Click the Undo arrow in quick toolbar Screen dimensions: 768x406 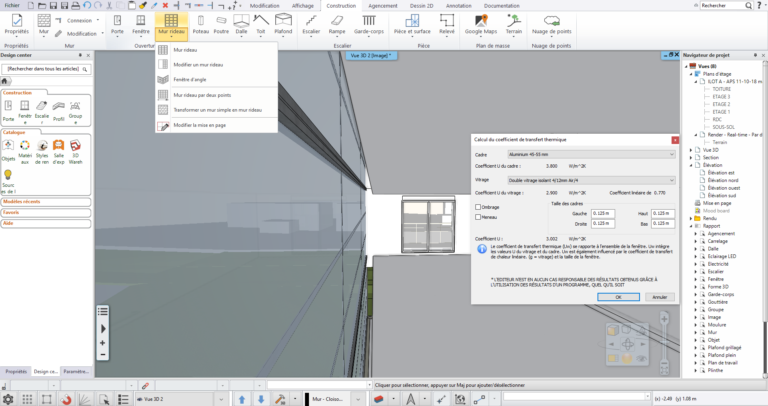pos(87,5)
